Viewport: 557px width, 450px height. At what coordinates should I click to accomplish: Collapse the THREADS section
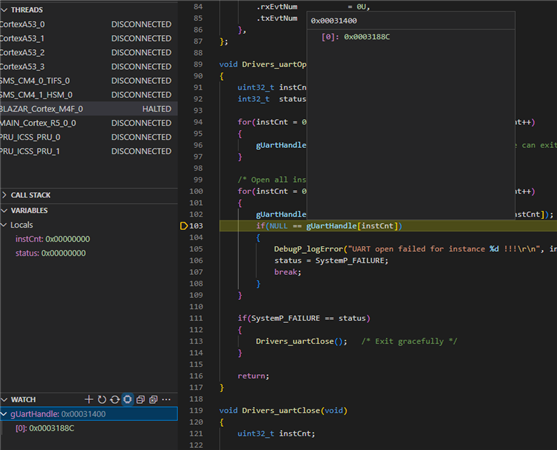pyautogui.click(x=4, y=10)
